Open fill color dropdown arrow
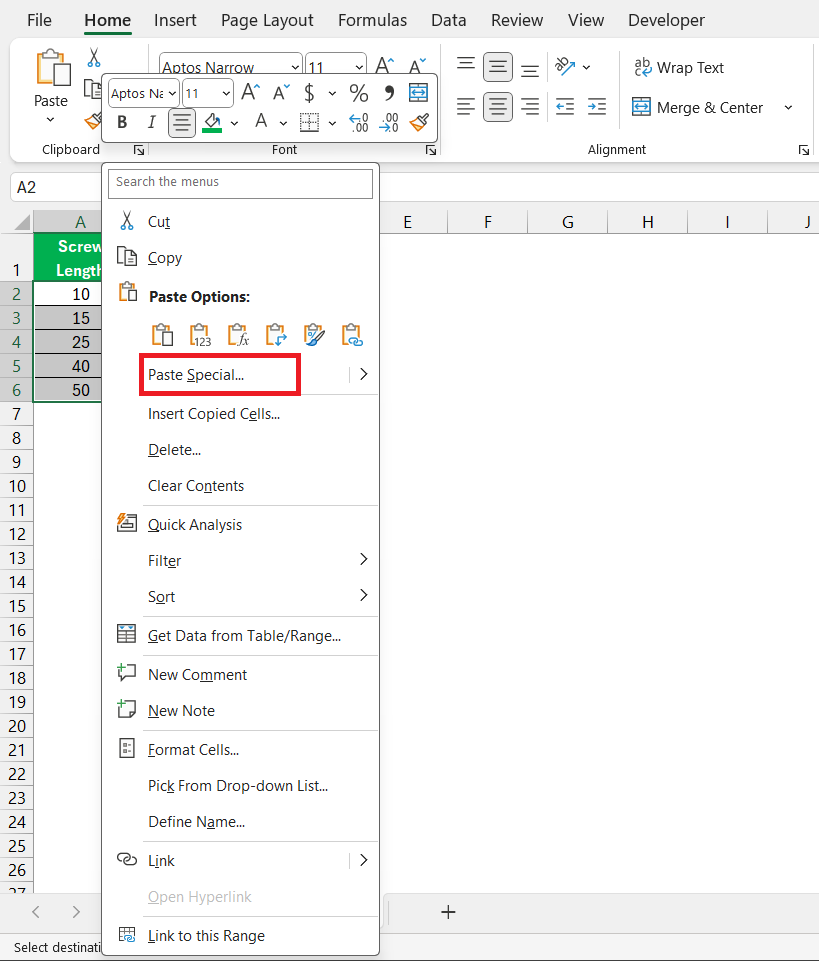Viewport: 819px width, 961px height. click(234, 123)
